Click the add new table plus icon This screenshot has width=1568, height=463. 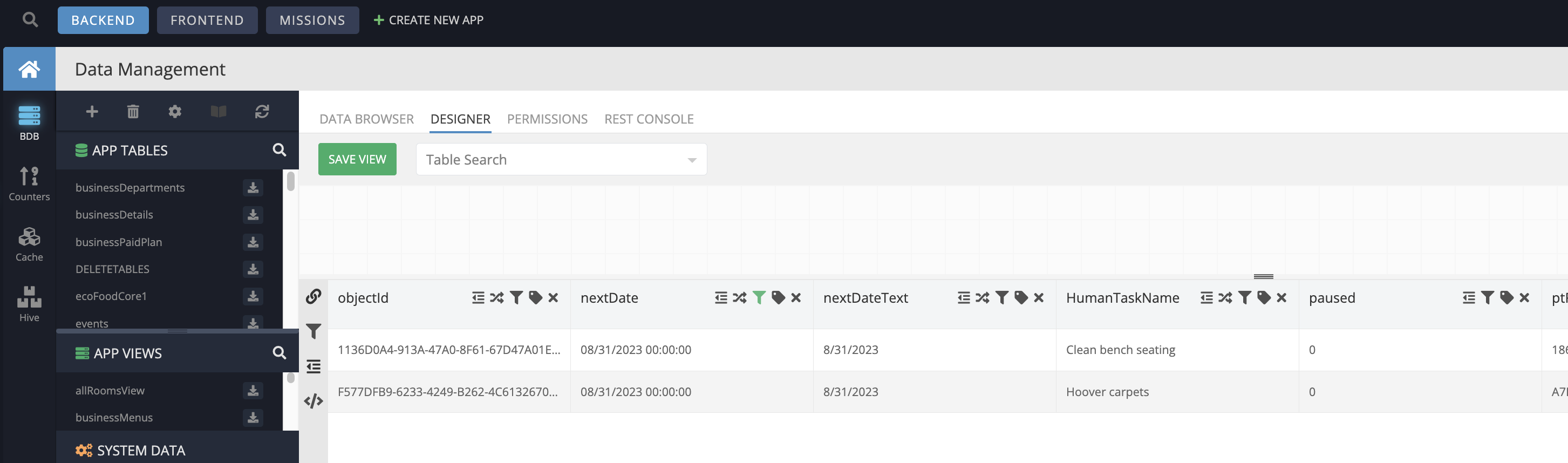[x=92, y=111]
